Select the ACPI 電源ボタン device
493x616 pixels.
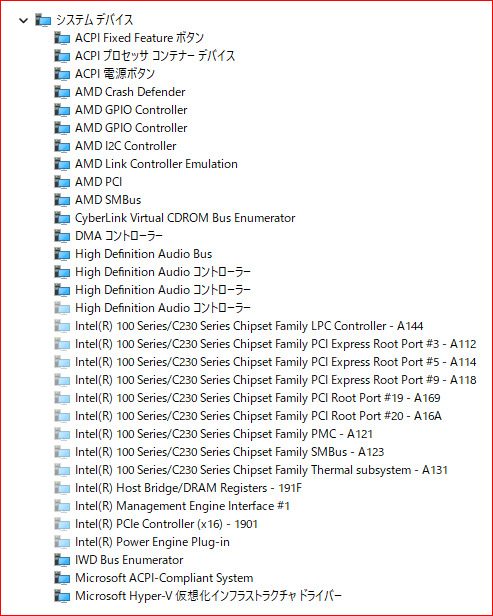pyautogui.click(x=115, y=74)
